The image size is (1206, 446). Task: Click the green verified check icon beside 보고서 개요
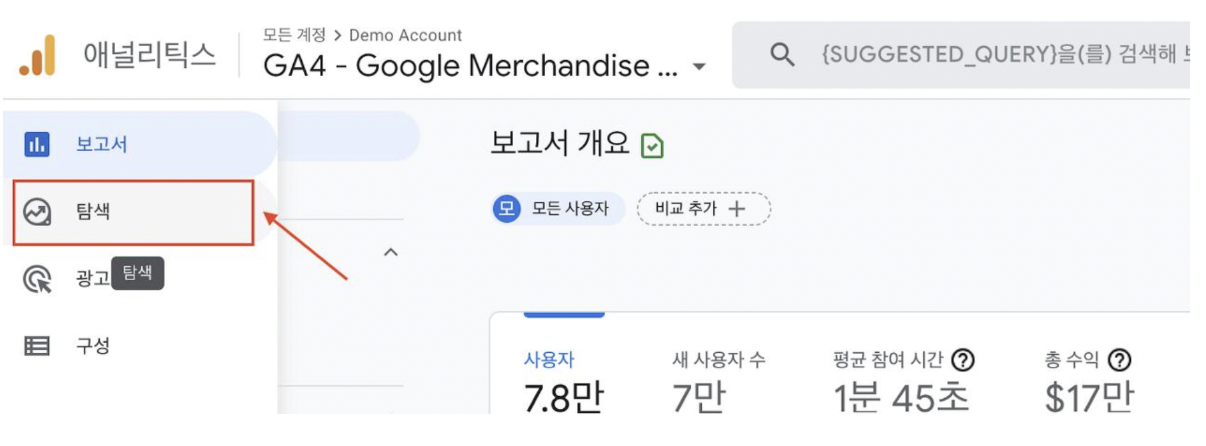coord(652,146)
